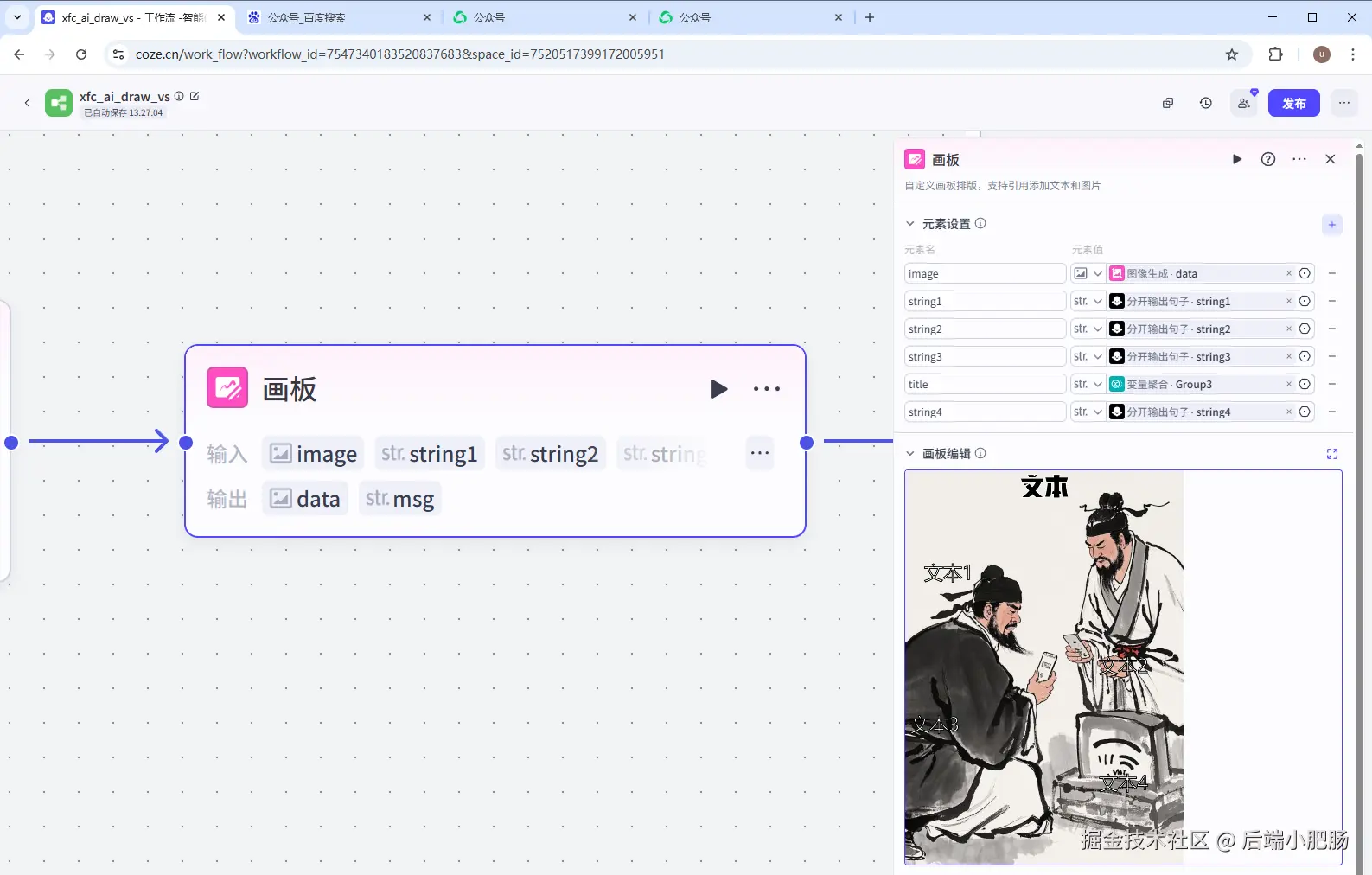Open the tab search dropdown arrow
1372x875 pixels.
(x=17, y=17)
